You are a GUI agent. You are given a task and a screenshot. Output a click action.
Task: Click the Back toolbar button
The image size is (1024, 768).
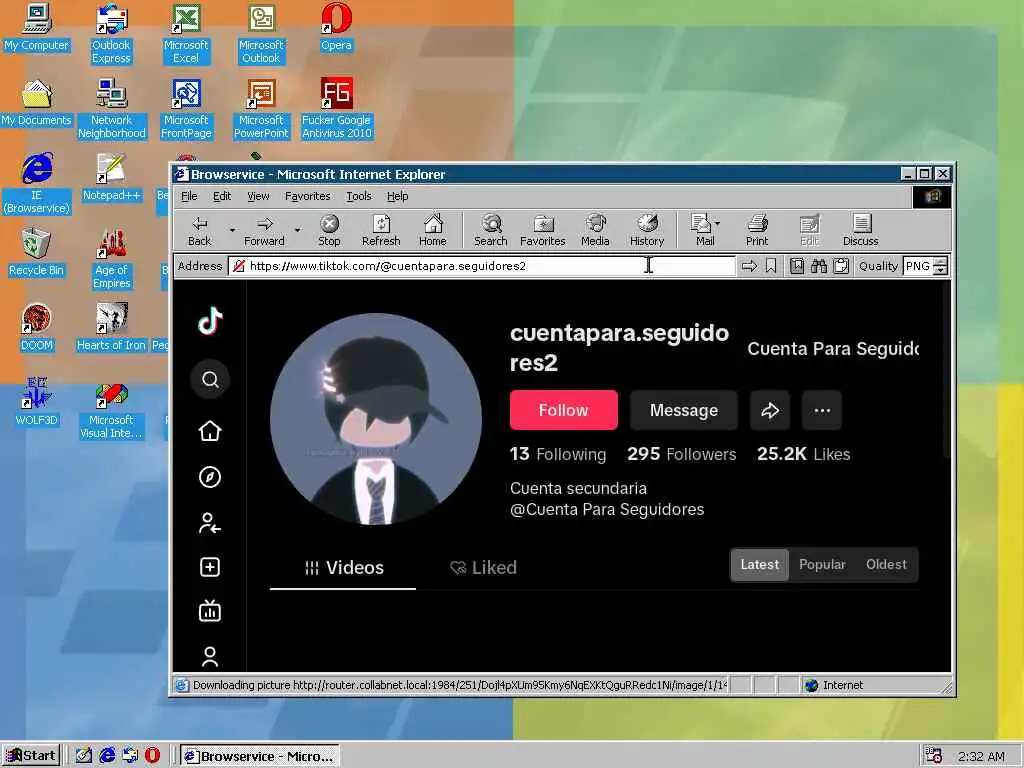click(199, 231)
